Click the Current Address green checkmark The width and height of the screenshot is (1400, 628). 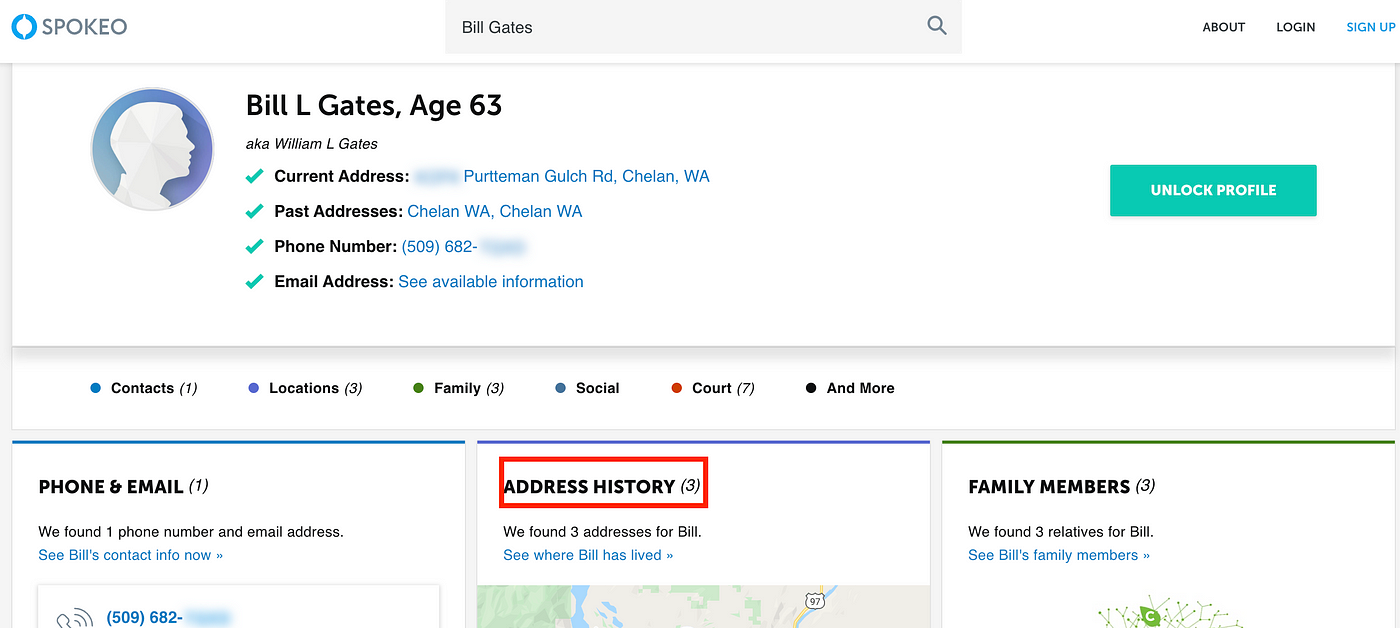coord(255,177)
